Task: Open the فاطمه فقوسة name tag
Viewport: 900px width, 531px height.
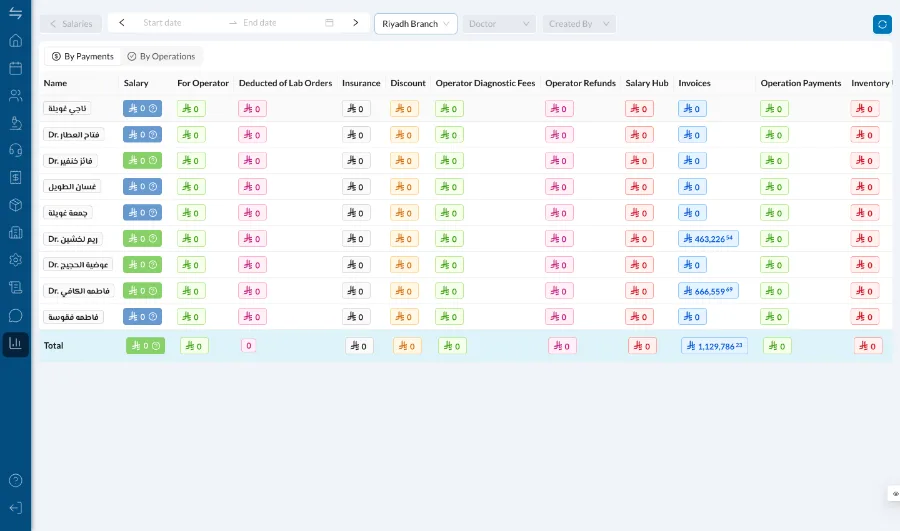Action: click(73, 317)
